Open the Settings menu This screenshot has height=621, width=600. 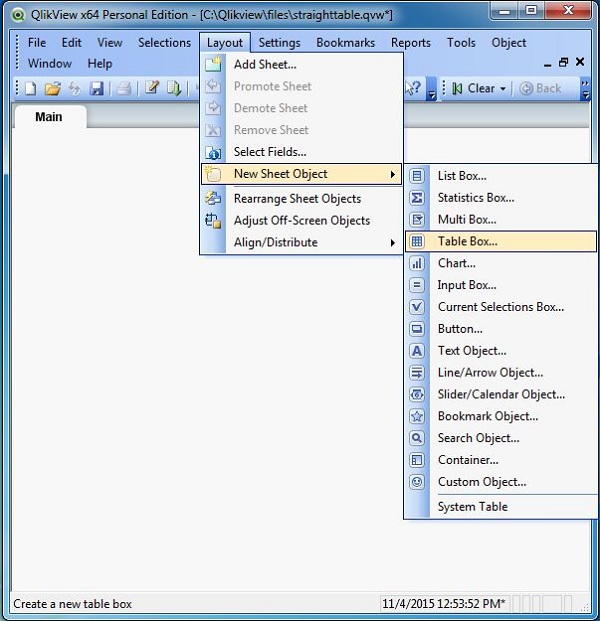[279, 42]
